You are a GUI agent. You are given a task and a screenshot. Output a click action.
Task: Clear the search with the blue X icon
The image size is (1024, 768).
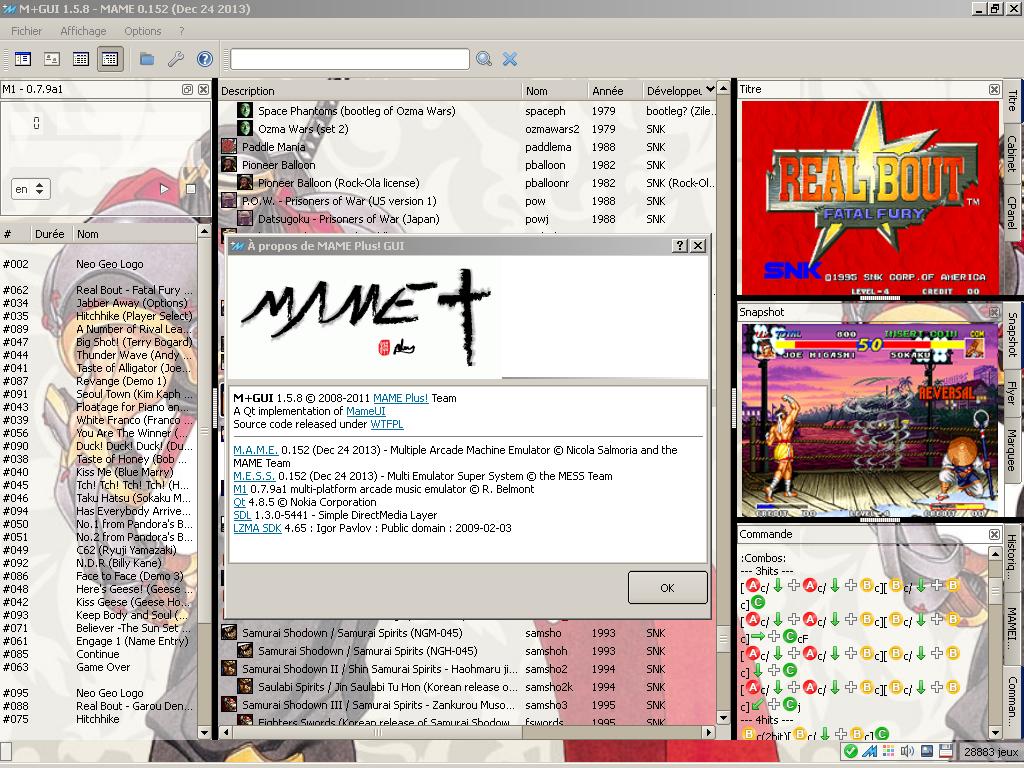(510, 59)
